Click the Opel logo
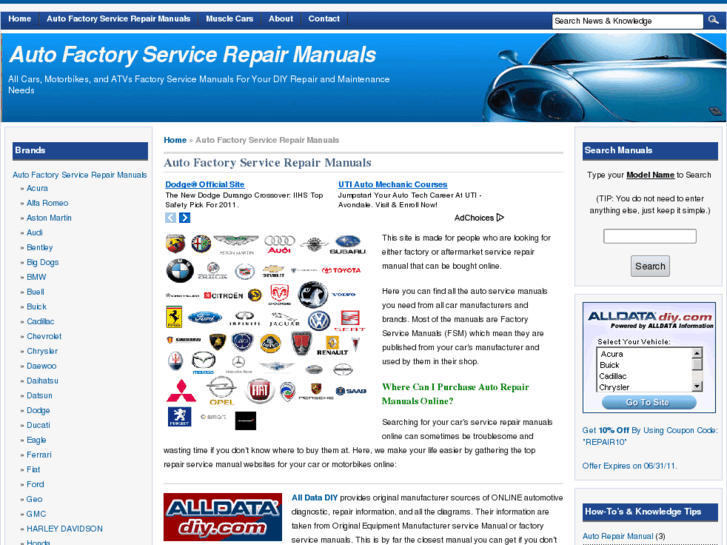Viewport: 727px width, 545px height. [x=221, y=391]
